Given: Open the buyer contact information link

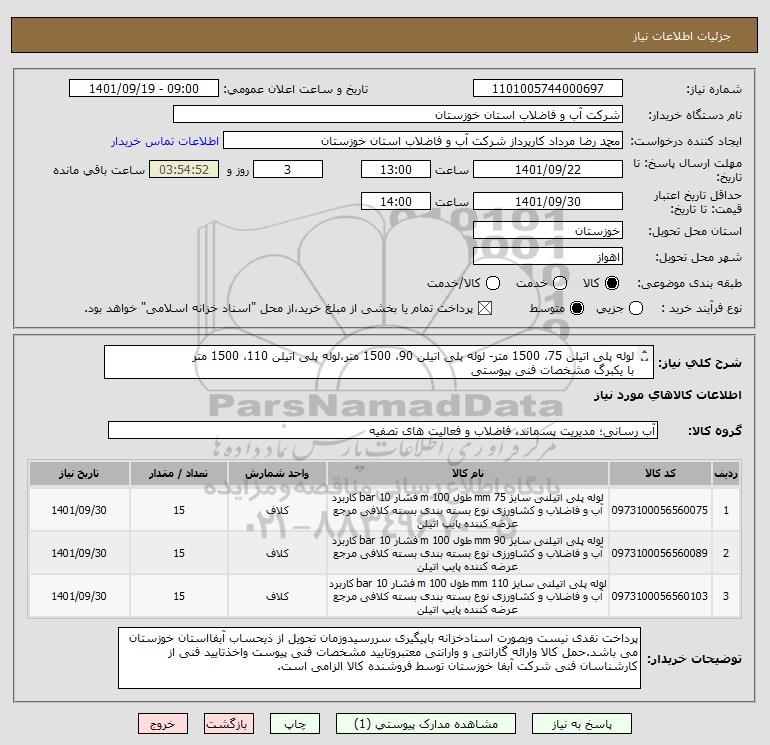Looking at the screenshot, I should (x=165, y=141).
